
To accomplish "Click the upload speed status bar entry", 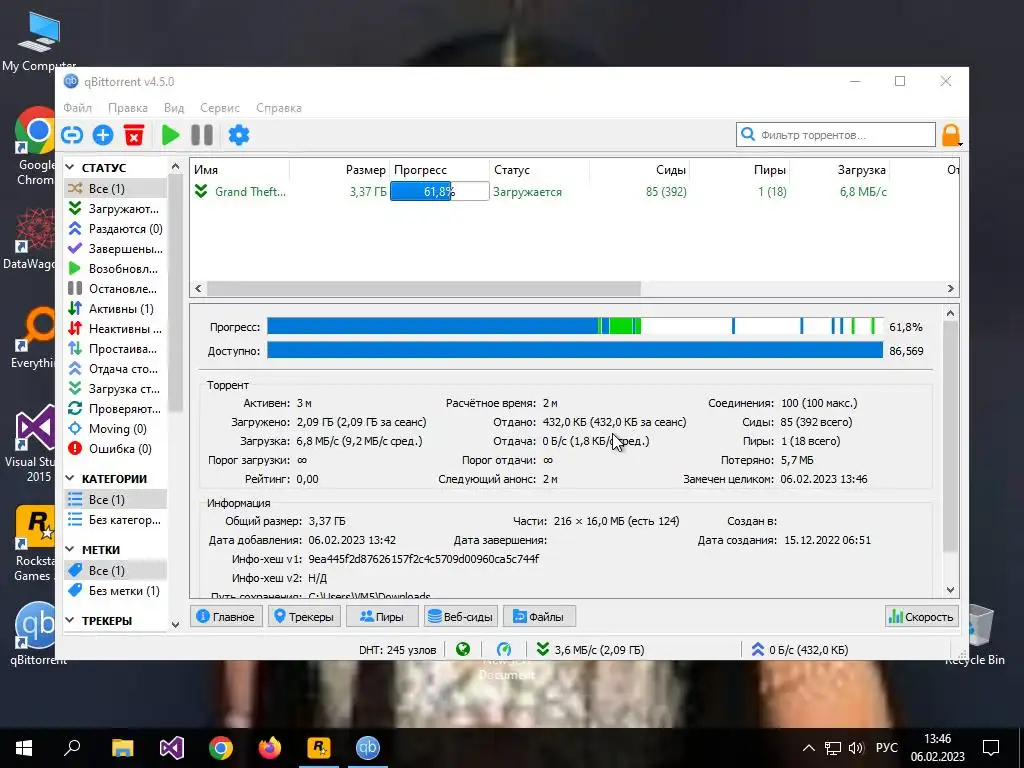I will pyautogui.click(x=799, y=650).
